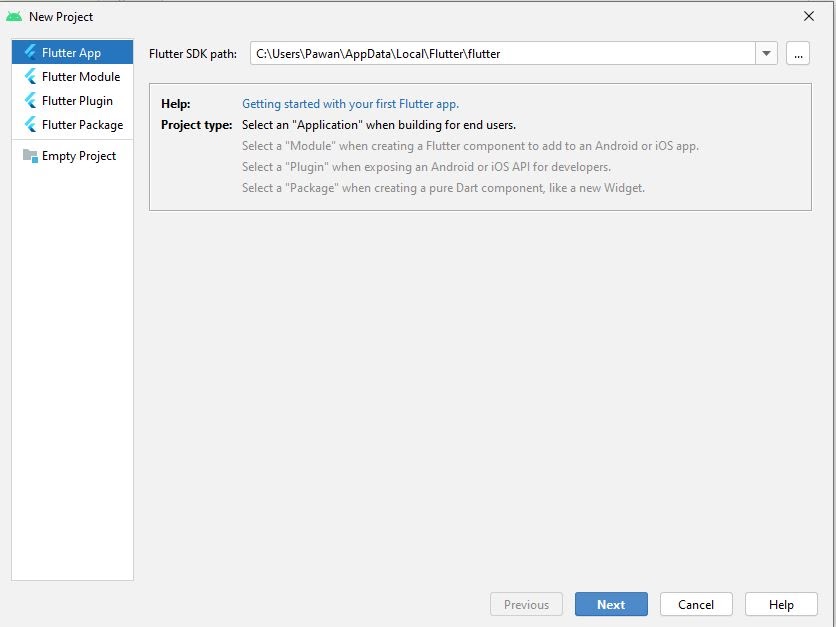Select the Flutter Plugin project type
The image size is (836, 627).
(78, 100)
